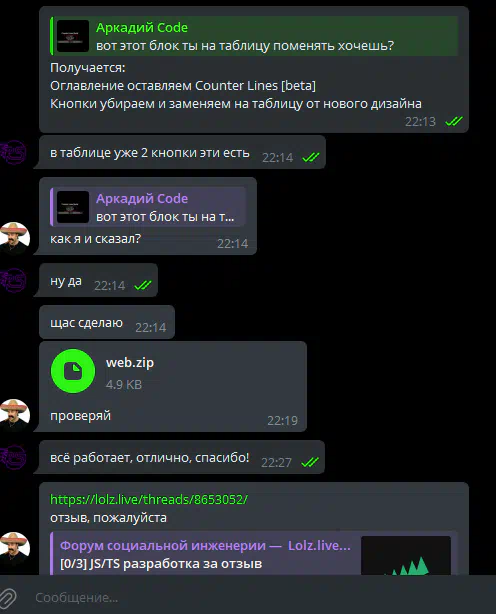This screenshot has width=496, height=614.
Task: Click the paperclip attachment icon
Action: click(x=8, y=598)
